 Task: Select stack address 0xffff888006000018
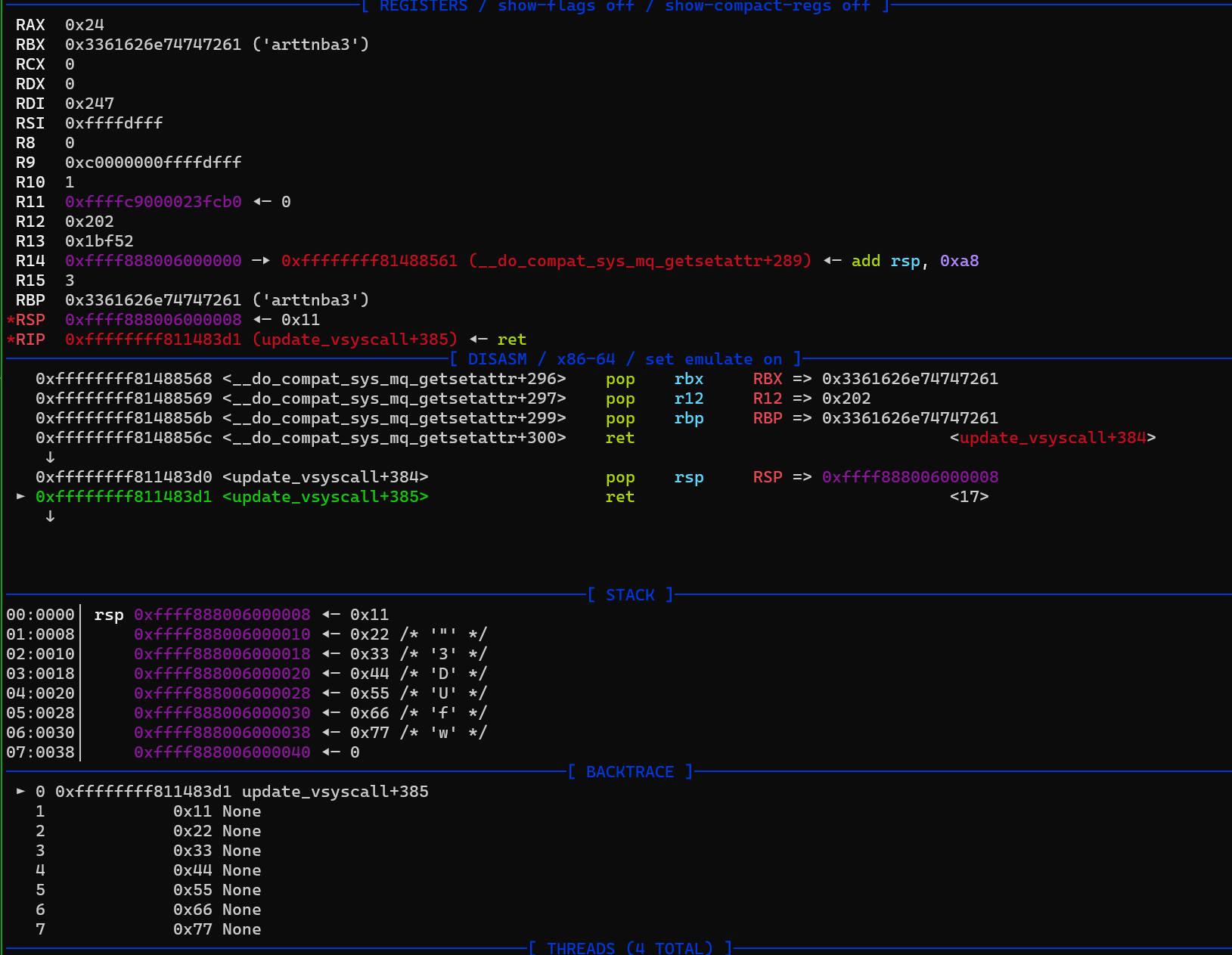point(222,654)
